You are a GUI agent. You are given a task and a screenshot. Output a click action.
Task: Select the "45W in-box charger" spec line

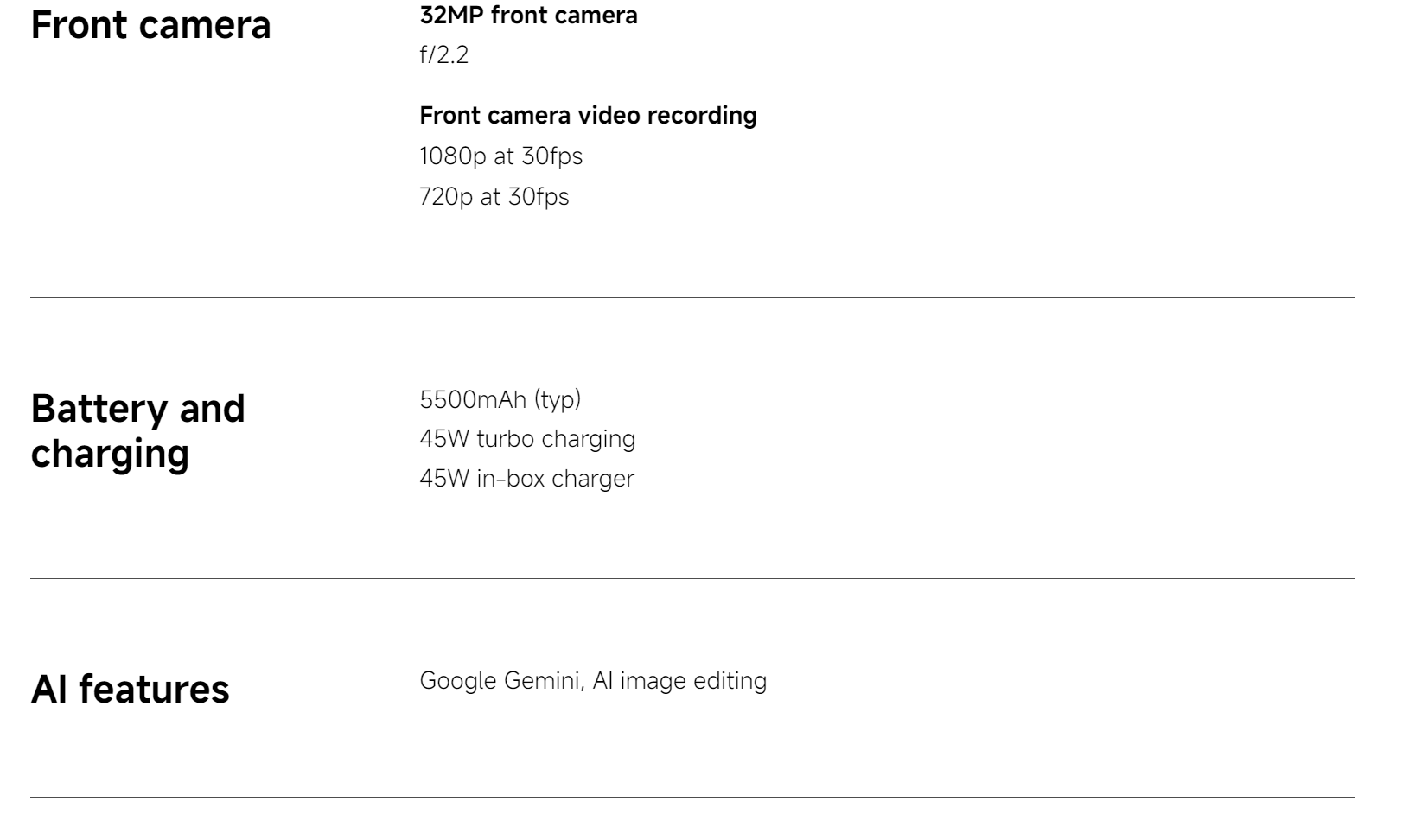point(526,479)
